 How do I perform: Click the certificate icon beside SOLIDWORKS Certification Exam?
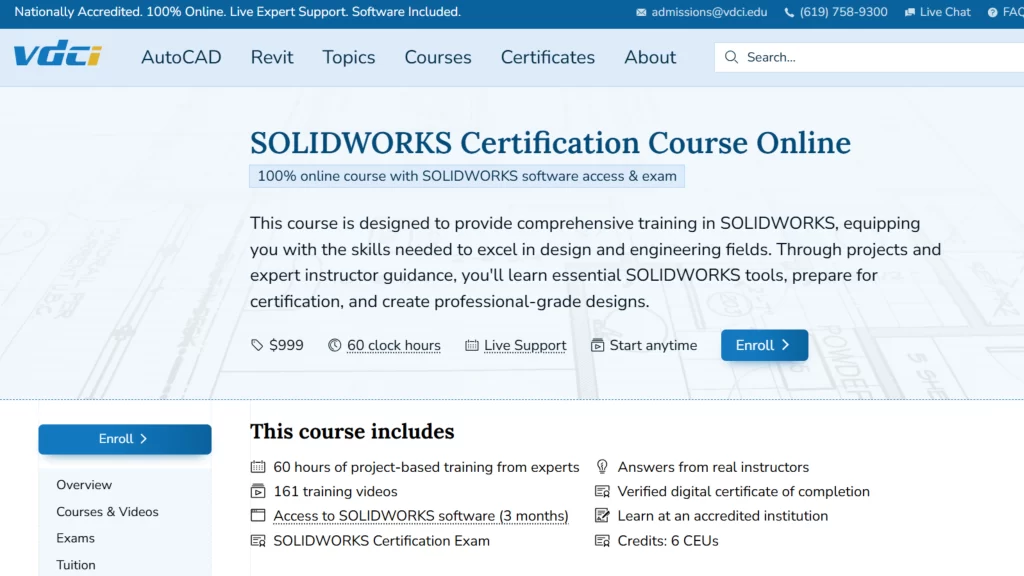coord(258,541)
